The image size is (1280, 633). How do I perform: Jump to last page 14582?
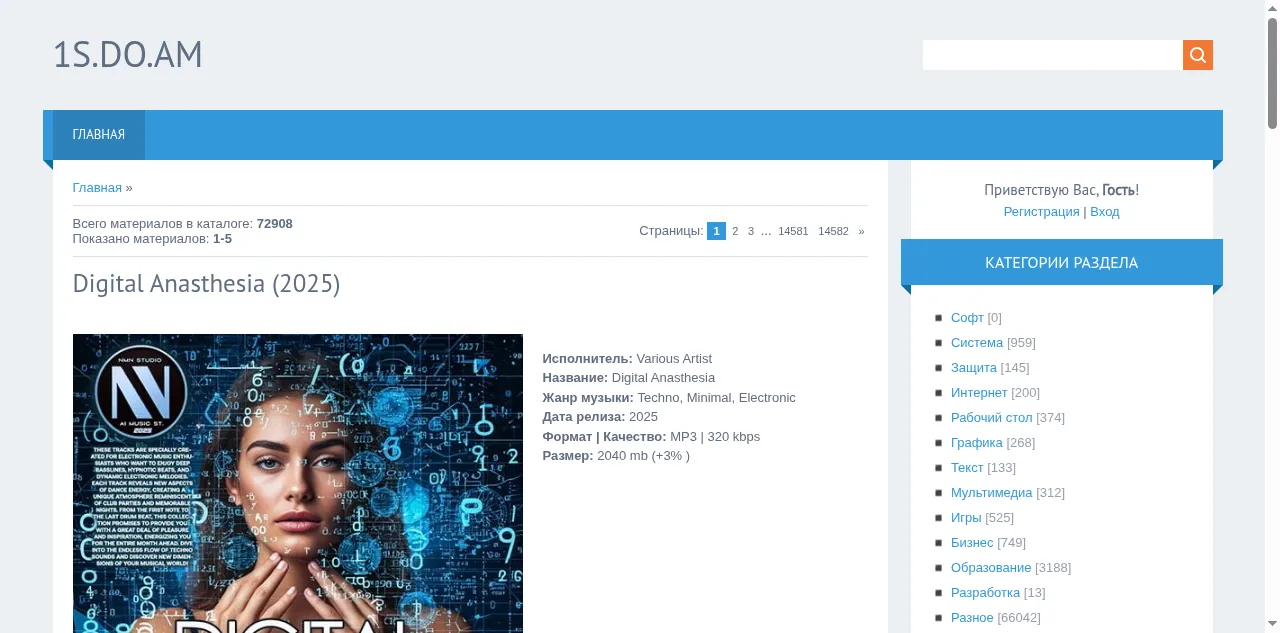click(x=833, y=231)
